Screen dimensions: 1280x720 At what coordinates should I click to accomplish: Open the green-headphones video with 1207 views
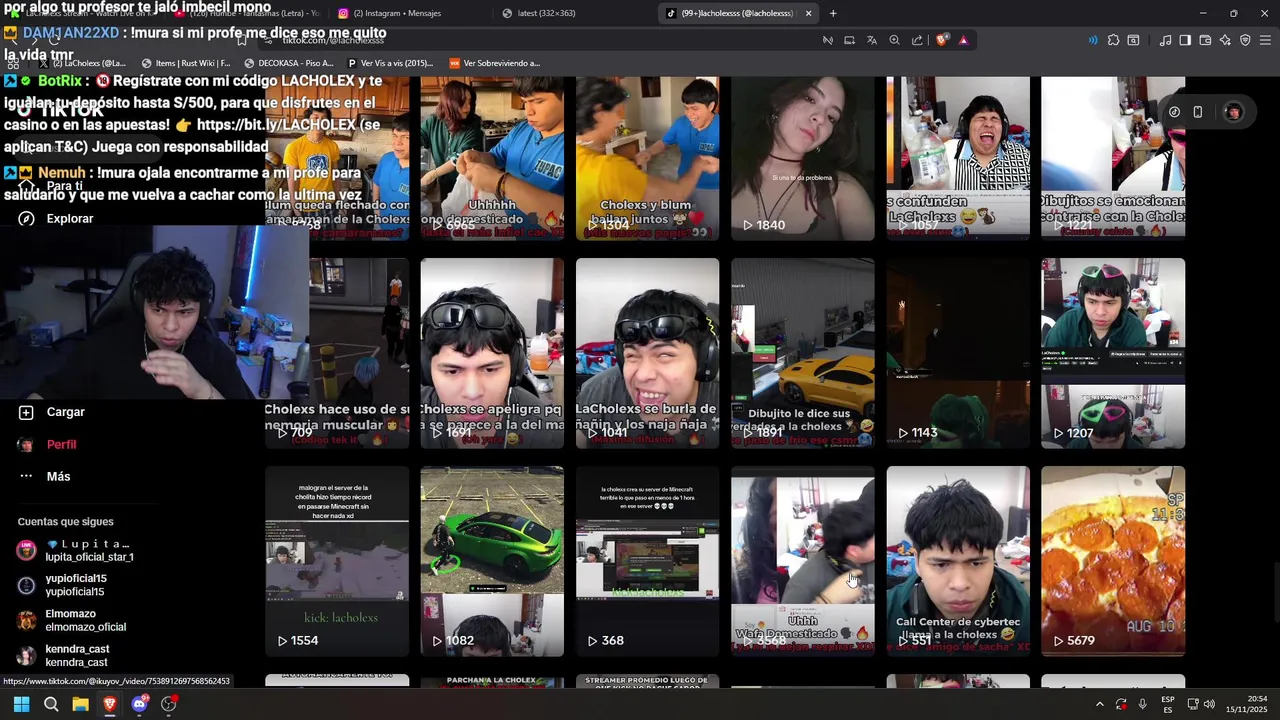point(1113,353)
